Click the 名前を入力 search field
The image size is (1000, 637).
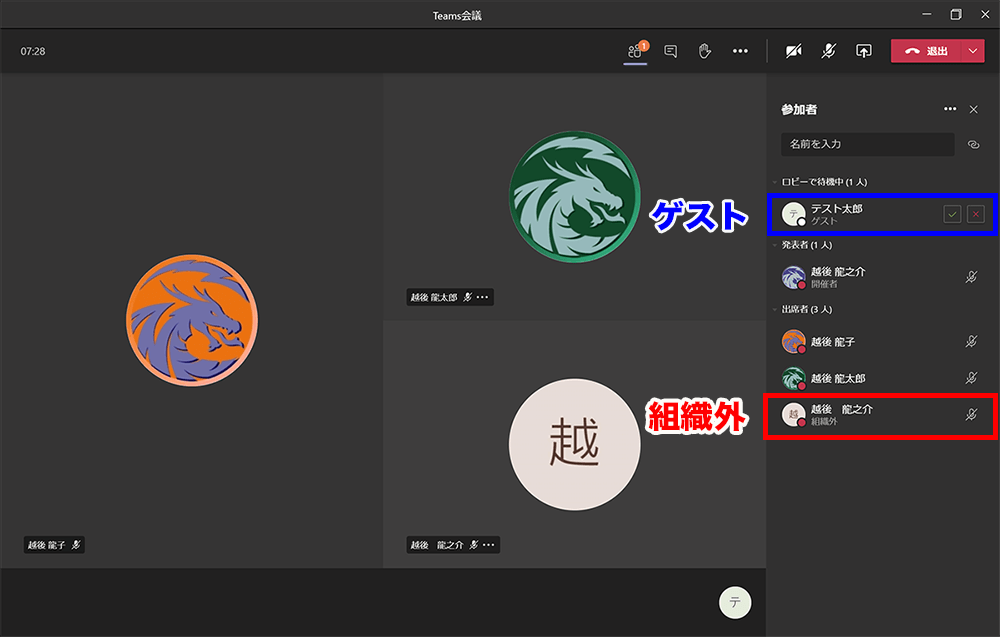pos(867,144)
